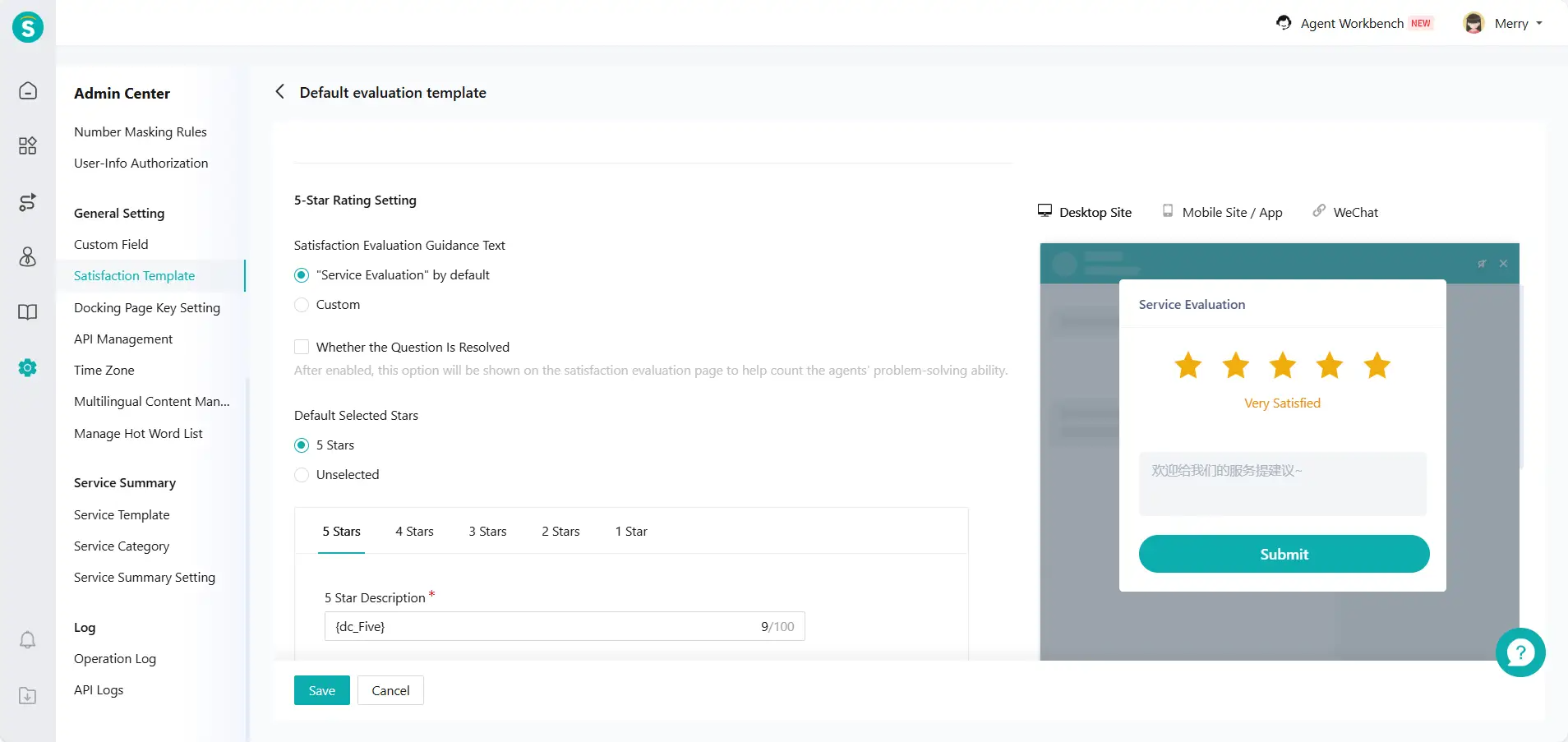Enable Whether the Question Is Resolved checkbox
Image resolution: width=1568 pixels, height=742 pixels.
pyautogui.click(x=302, y=347)
